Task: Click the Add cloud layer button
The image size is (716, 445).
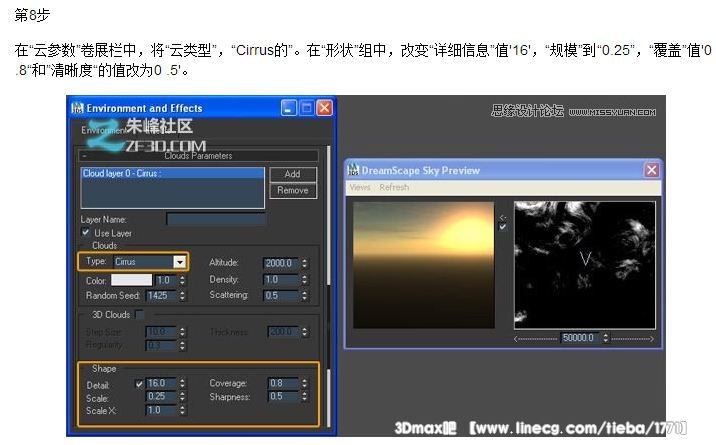Action: (x=293, y=174)
